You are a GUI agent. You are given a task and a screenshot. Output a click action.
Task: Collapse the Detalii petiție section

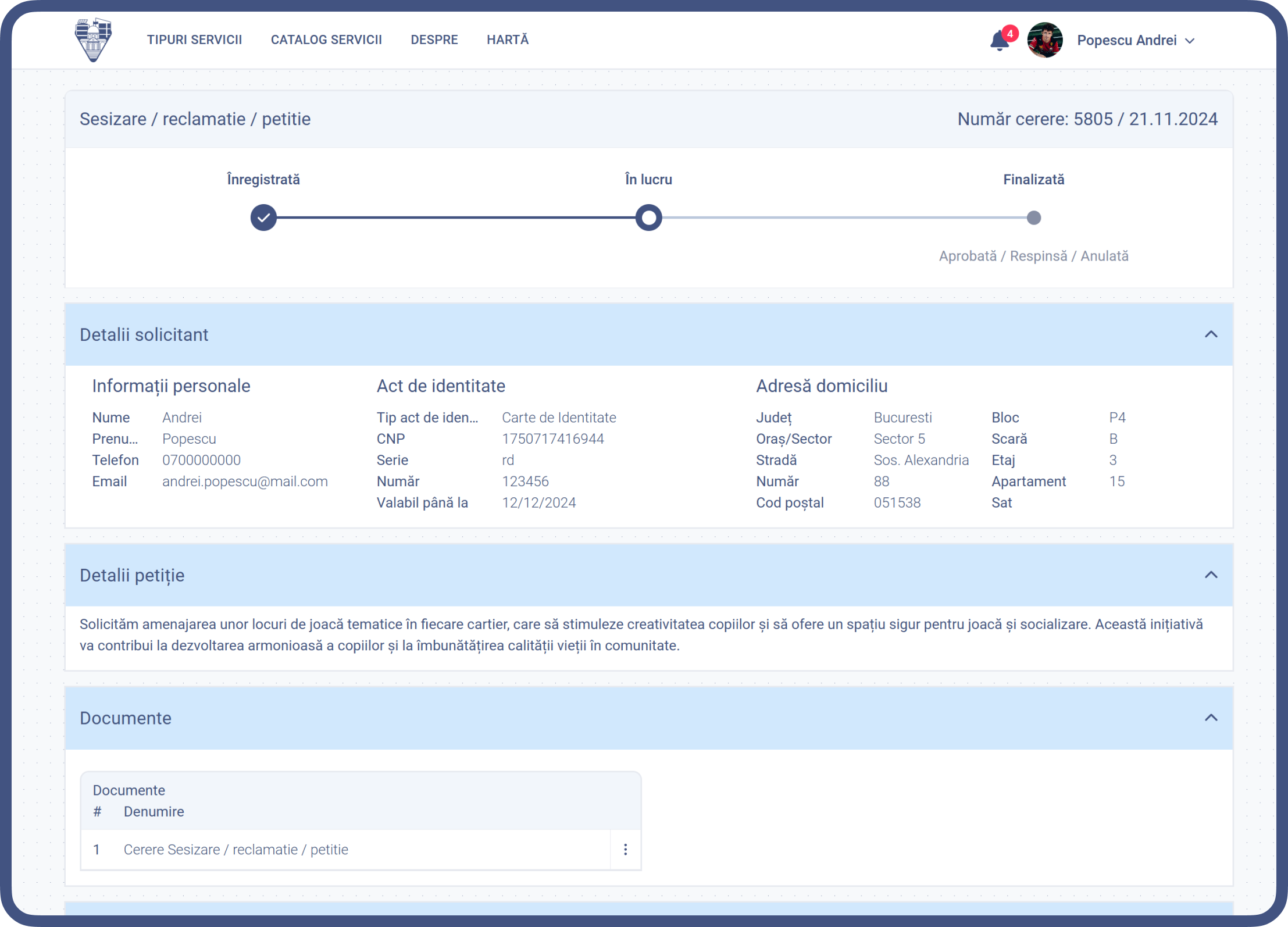1211,575
